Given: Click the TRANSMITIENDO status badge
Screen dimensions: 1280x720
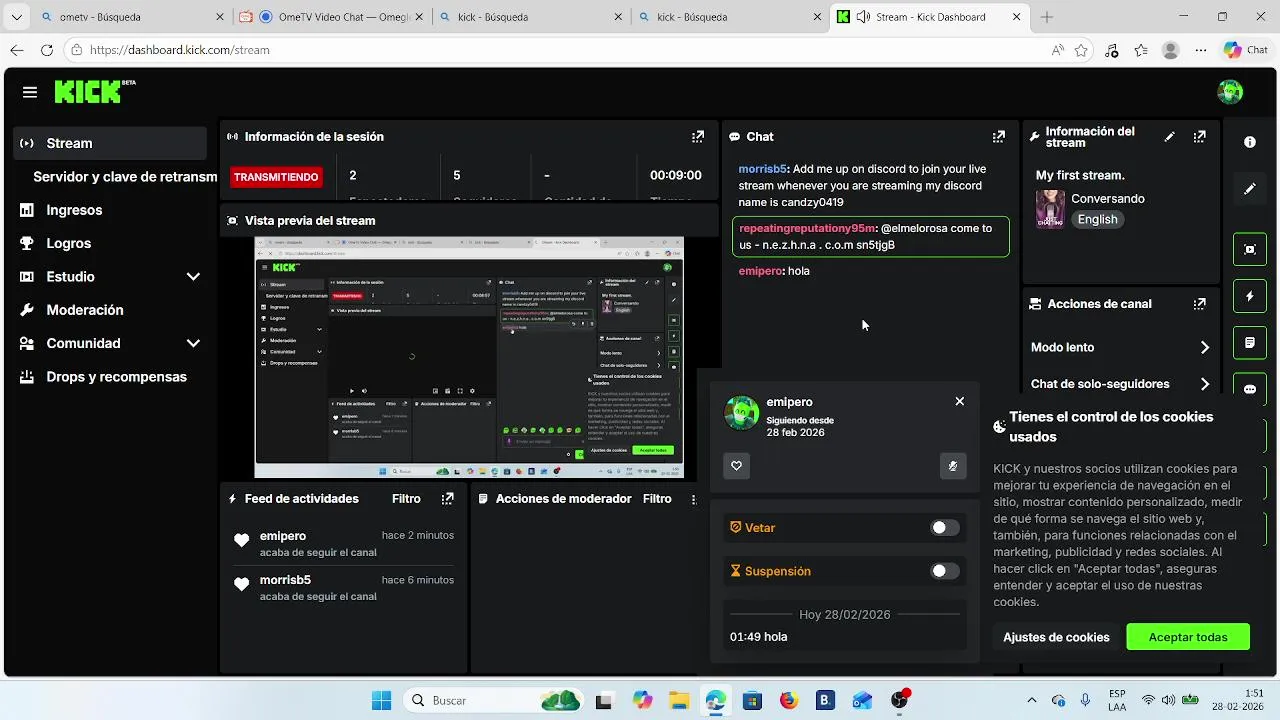Looking at the screenshot, I should (x=276, y=177).
